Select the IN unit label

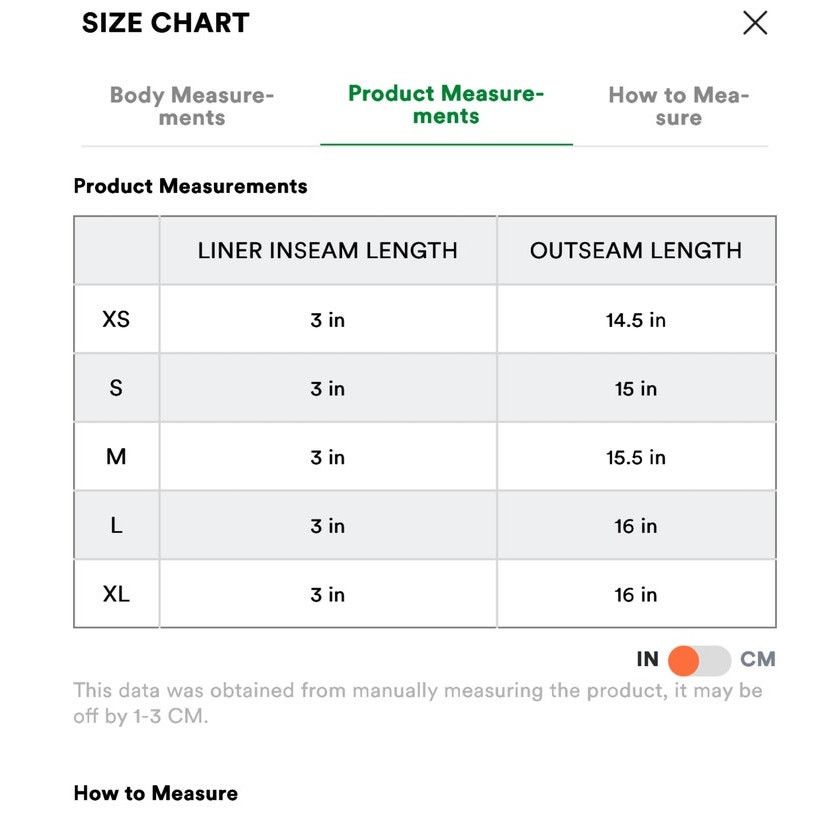(647, 659)
